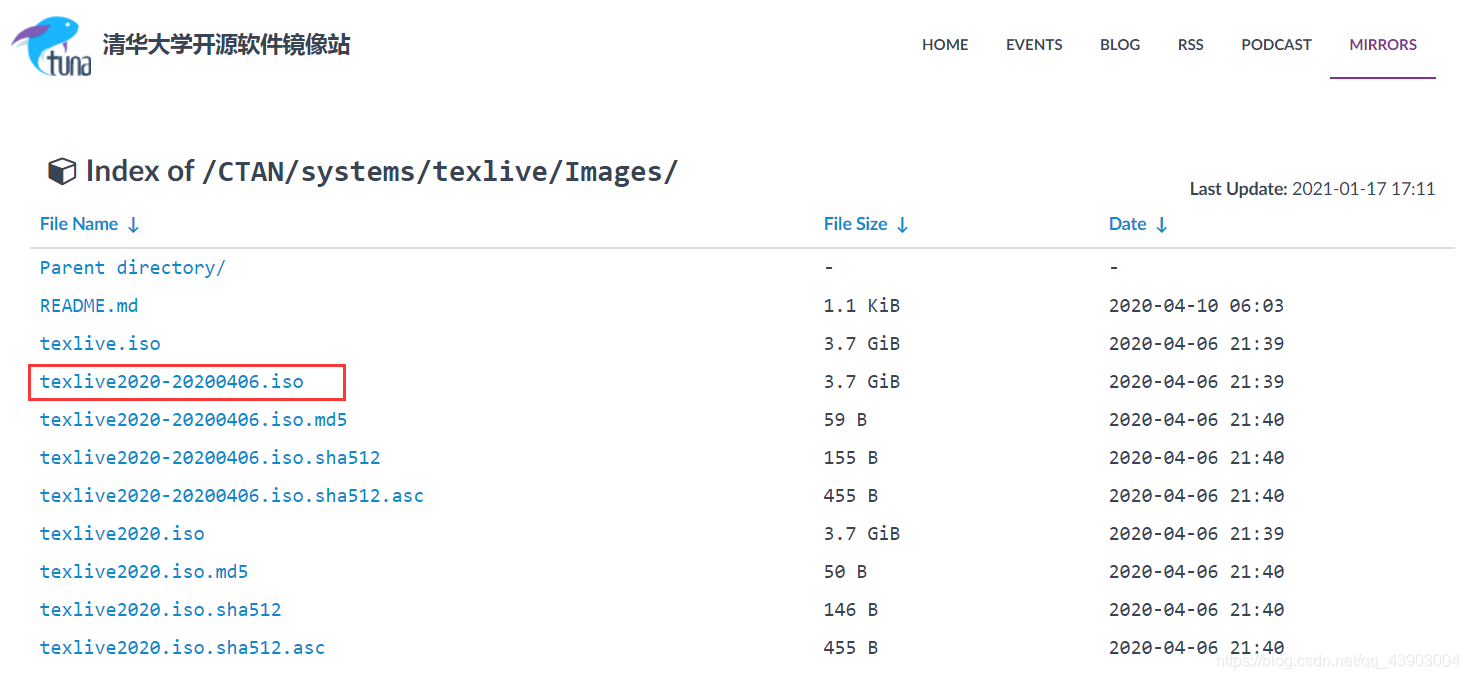Select the 50 B size cell
Screen dimensions: 1469x679
coord(846,571)
